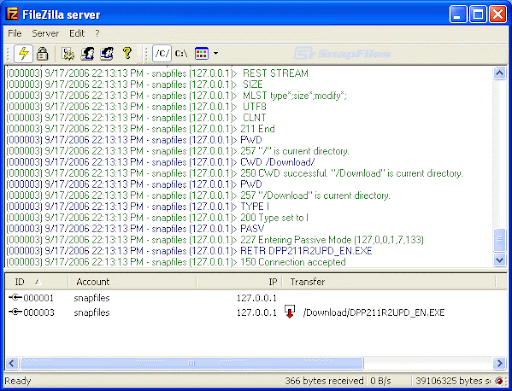Switch path display to C:\ format
Screen dimensions: 512x391
pos(181,53)
